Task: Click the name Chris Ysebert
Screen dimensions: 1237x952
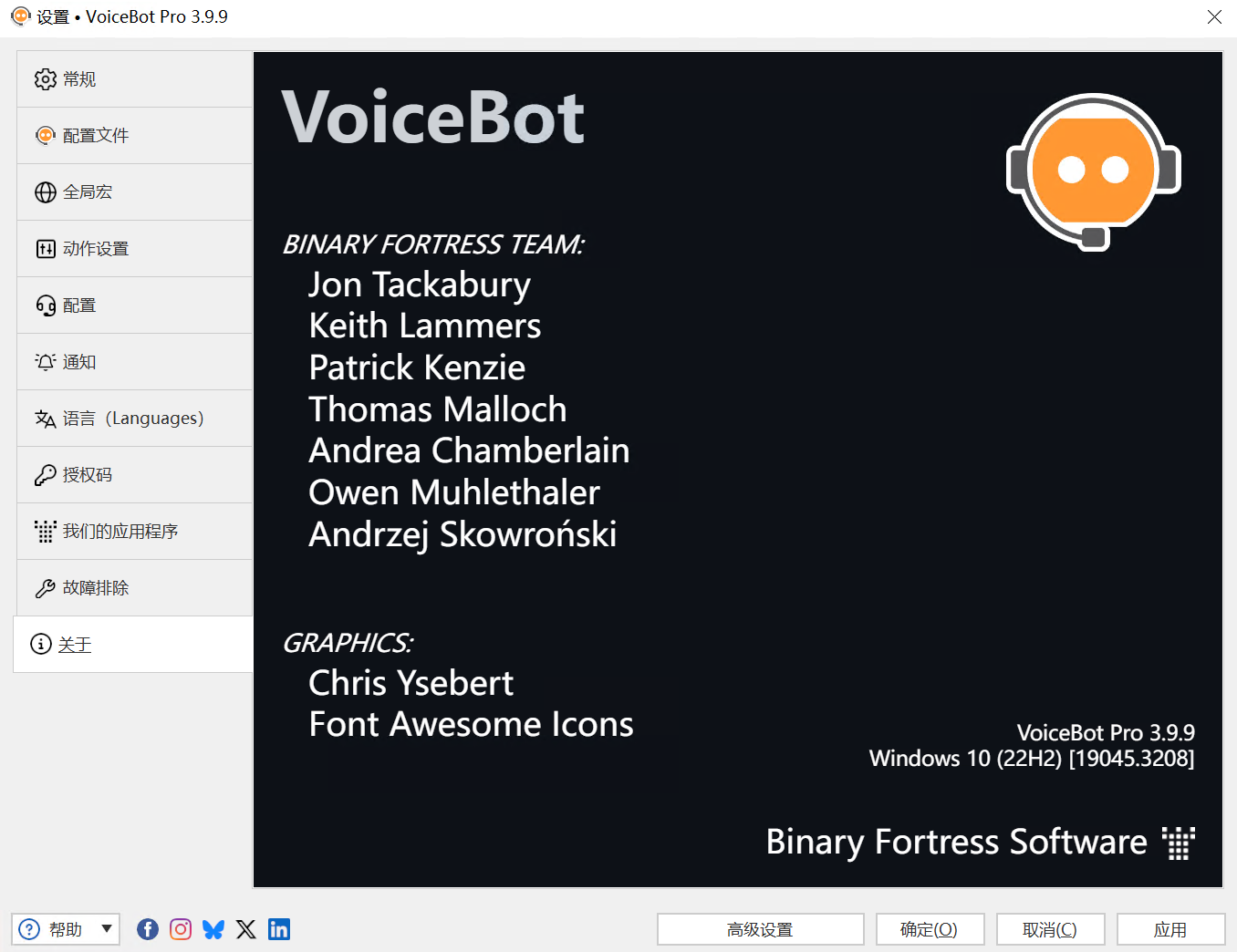Action: 411,683
